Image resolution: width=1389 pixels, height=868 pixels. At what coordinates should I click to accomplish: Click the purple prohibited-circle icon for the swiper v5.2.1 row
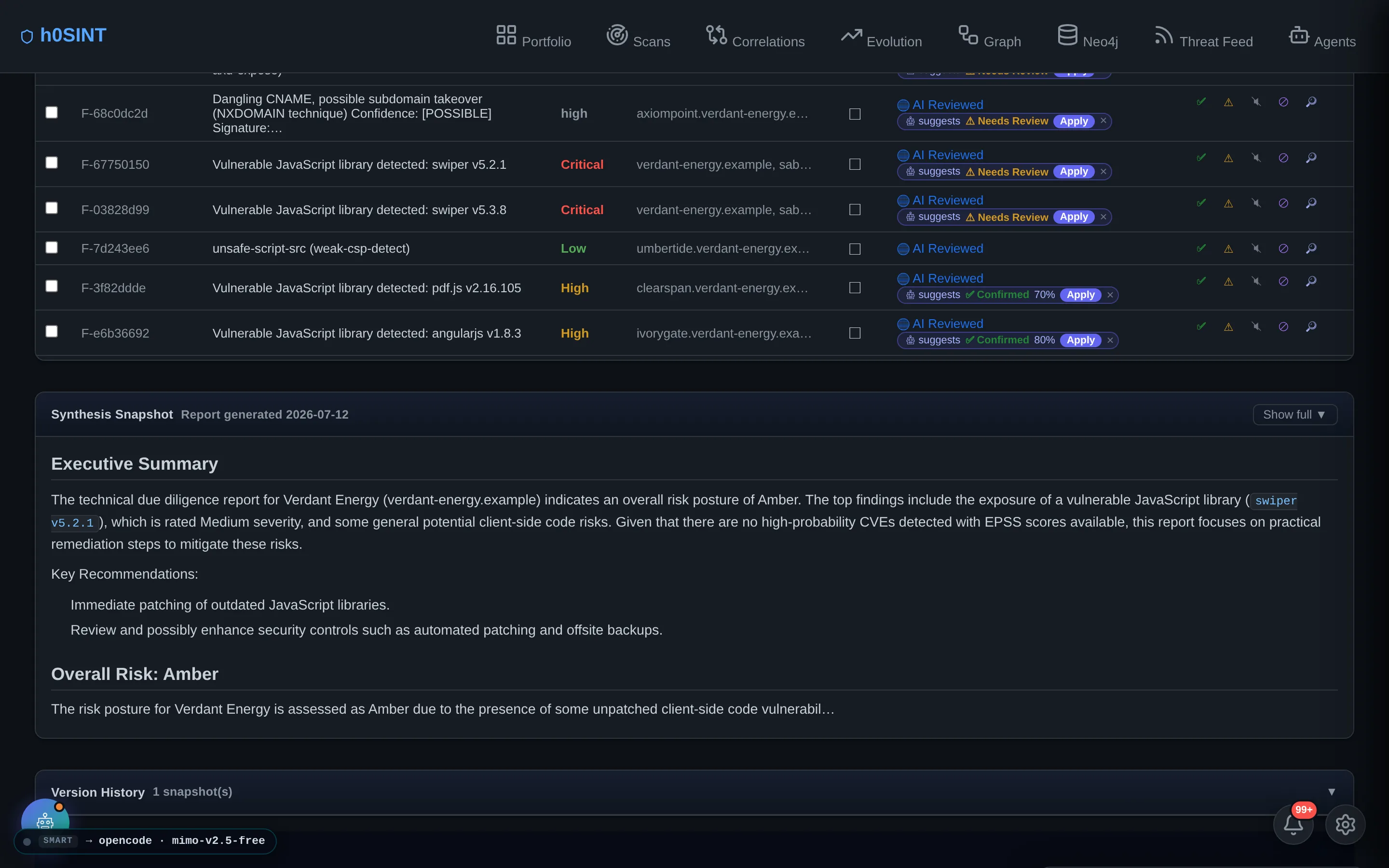coord(1283,158)
